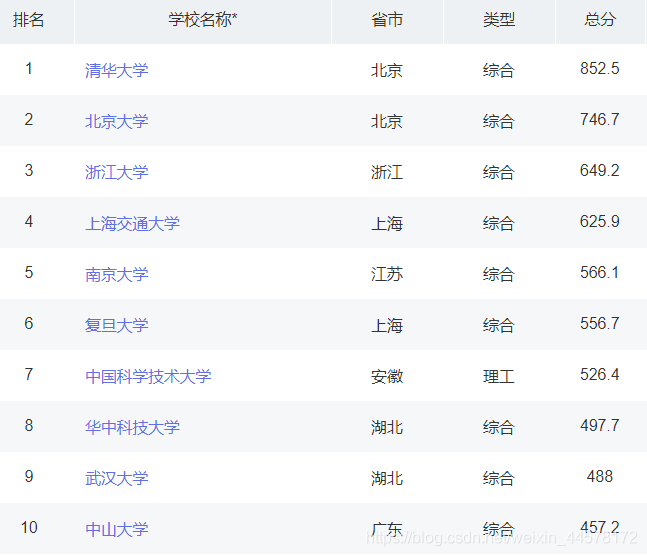Open the 中国科学技术大学 link
647x556 pixels.
pyautogui.click(x=148, y=376)
